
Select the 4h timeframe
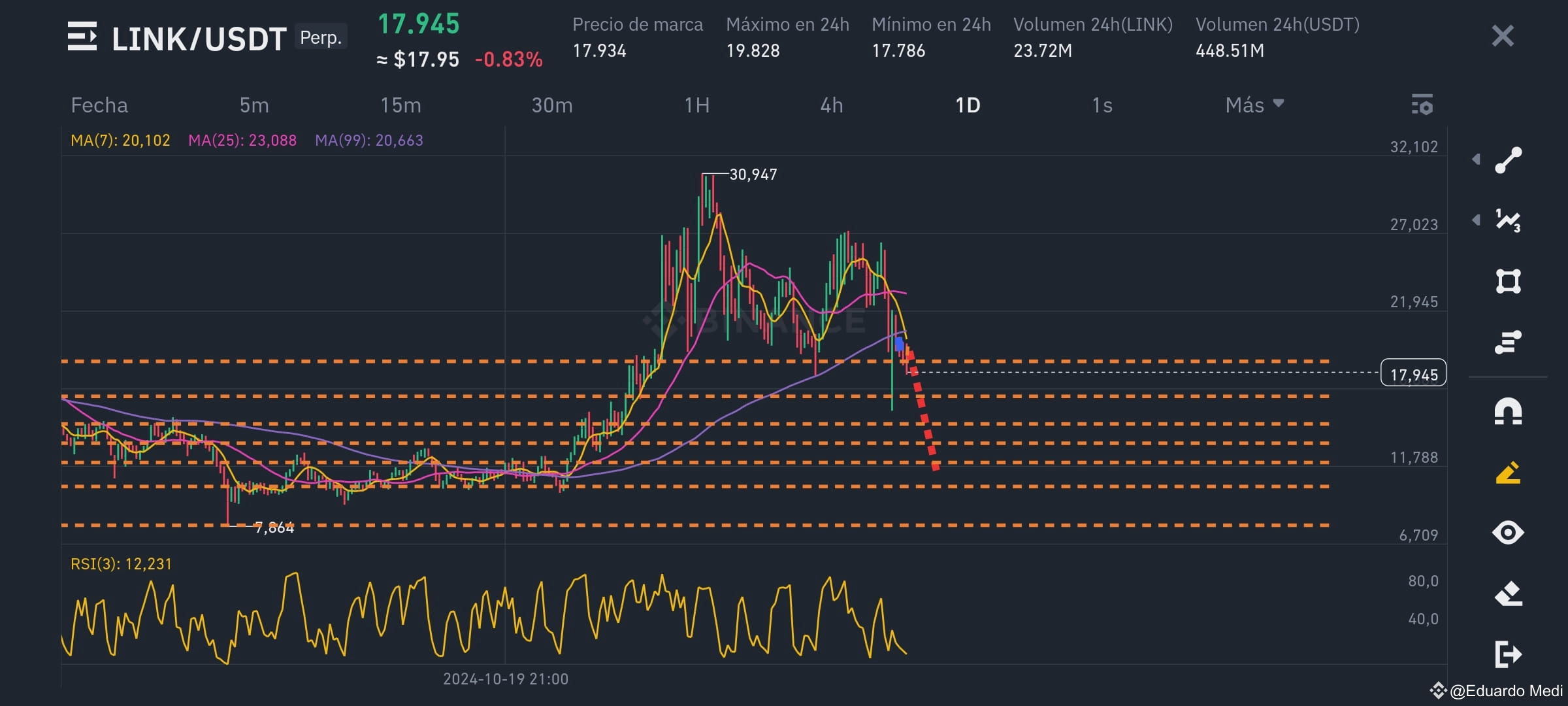[832, 105]
